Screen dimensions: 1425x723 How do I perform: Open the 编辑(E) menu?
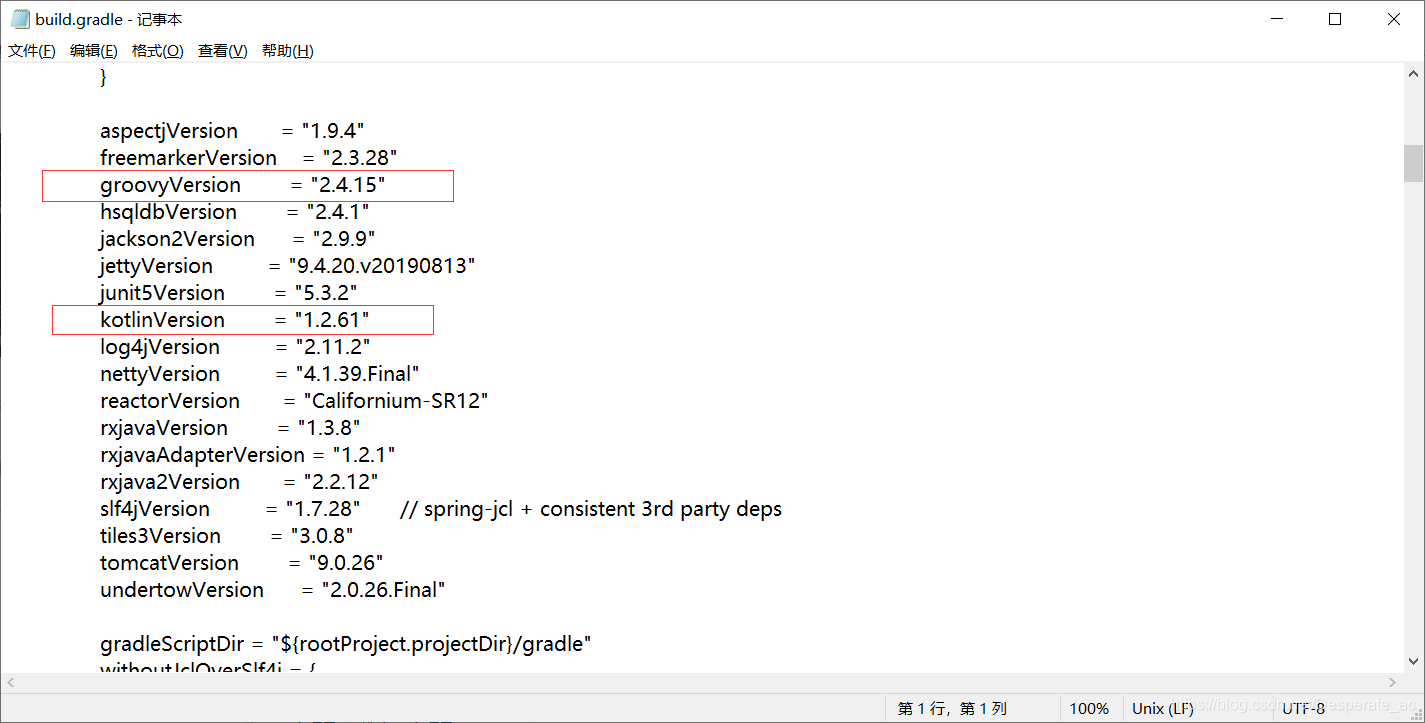pos(94,51)
